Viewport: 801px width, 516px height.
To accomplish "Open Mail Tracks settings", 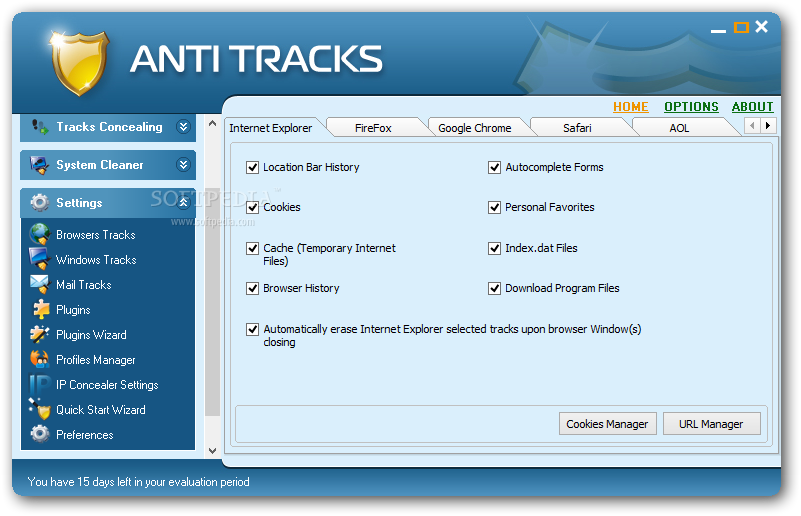I will (84, 285).
